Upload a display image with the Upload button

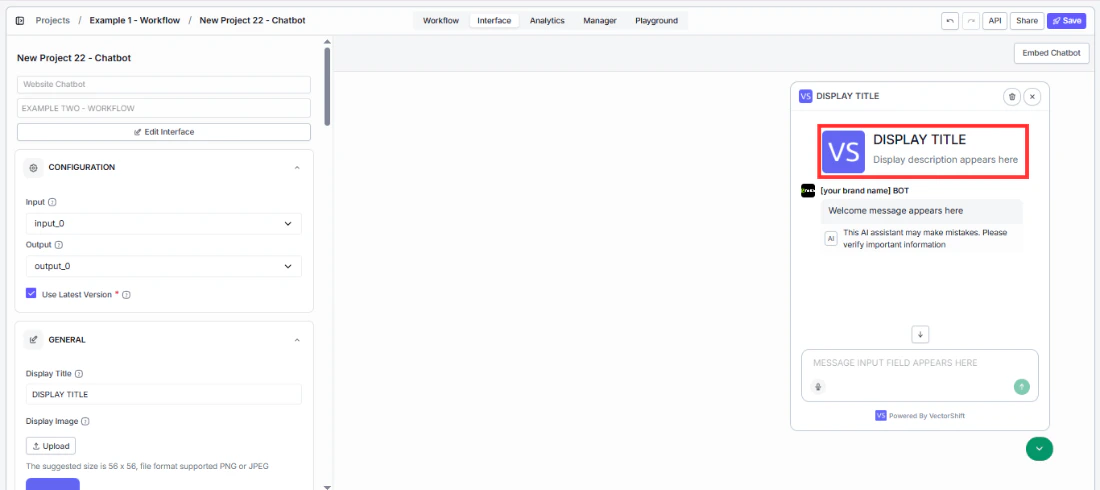point(51,446)
